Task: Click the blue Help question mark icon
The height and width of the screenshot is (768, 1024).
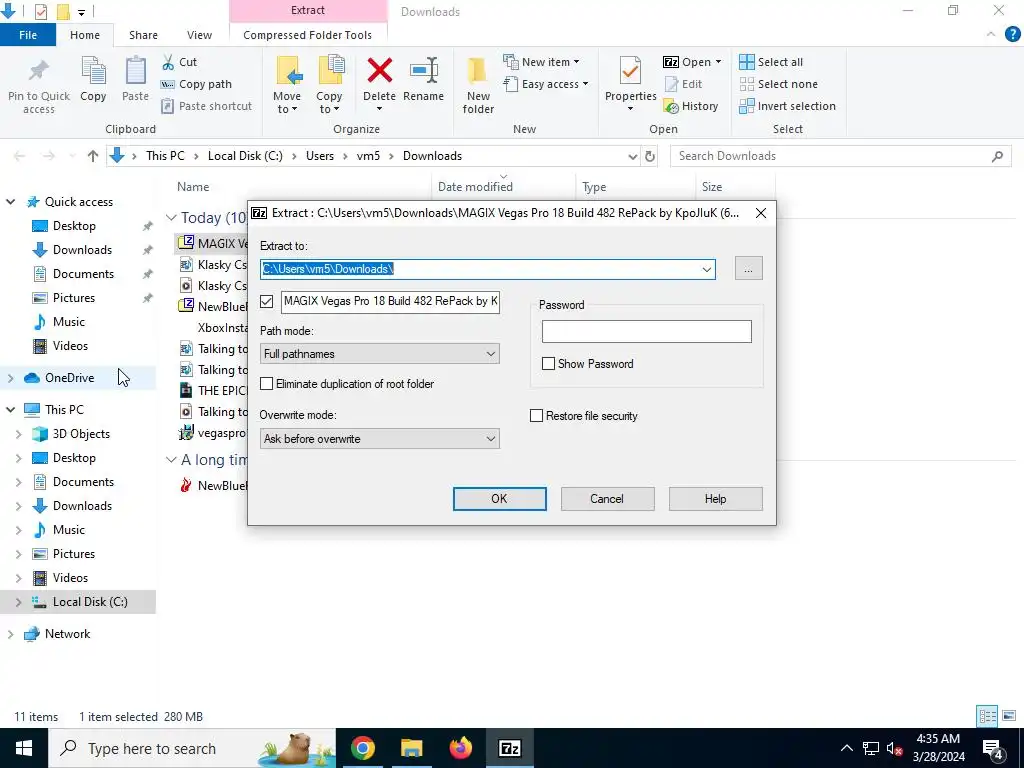Action: (x=1012, y=35)
